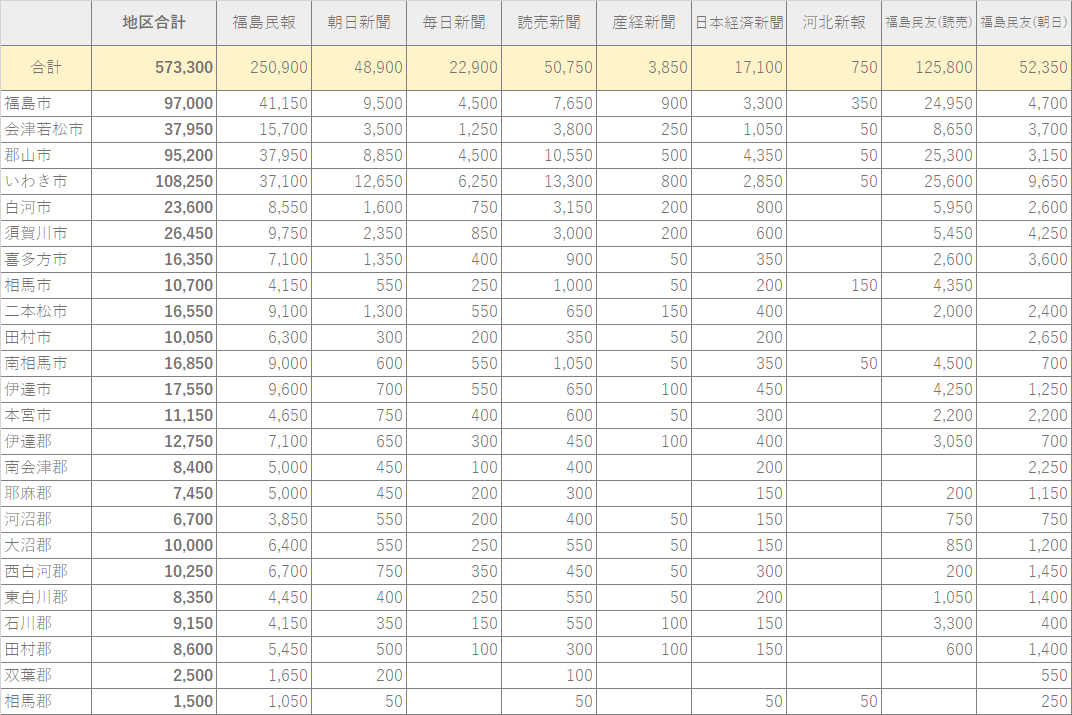Image resolution: width=1072 pixels, height=715 pixels.
Task: Click the 福島民報 column header
Action: 264,23
